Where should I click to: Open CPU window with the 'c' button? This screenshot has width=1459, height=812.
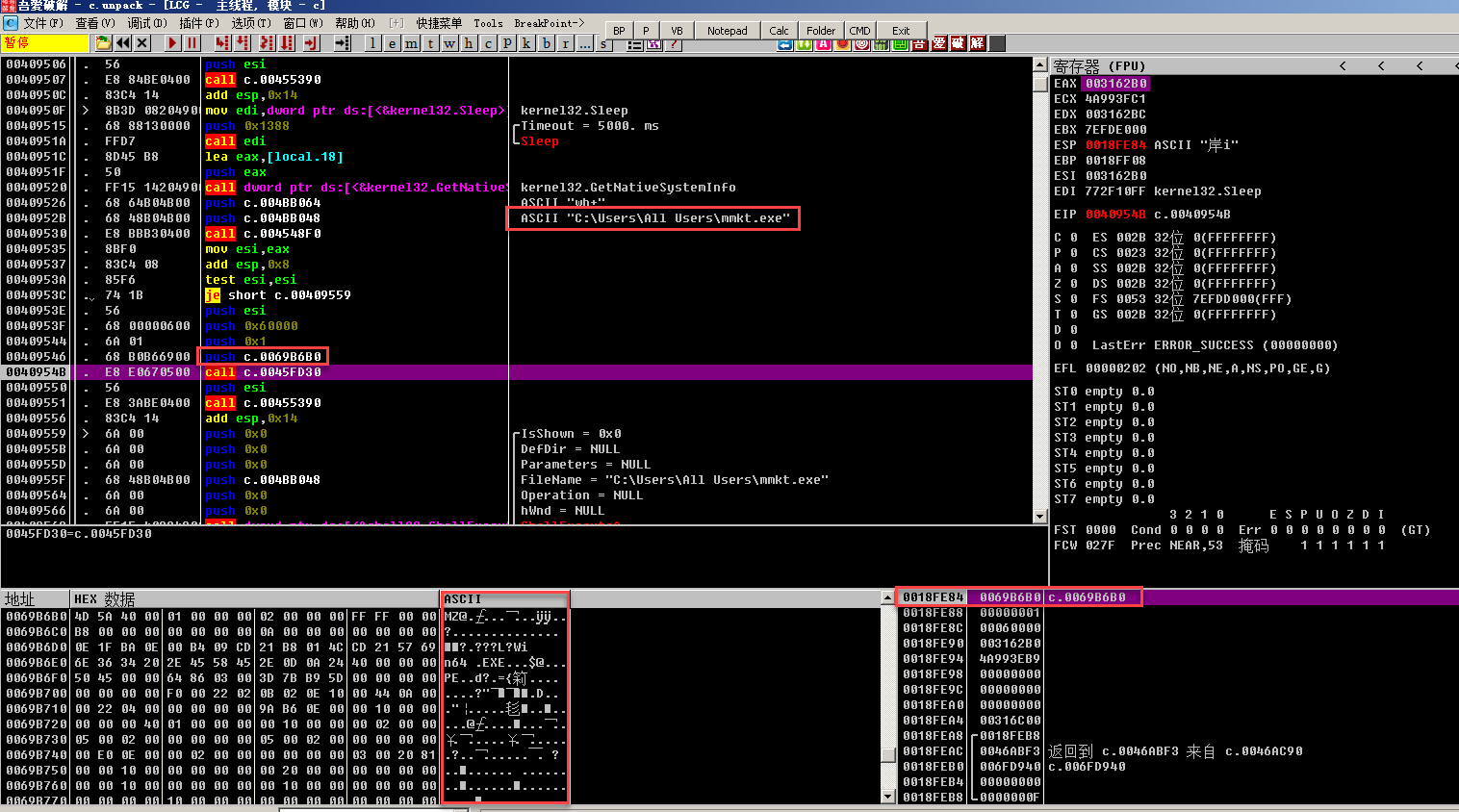click(x=488, y=43)
